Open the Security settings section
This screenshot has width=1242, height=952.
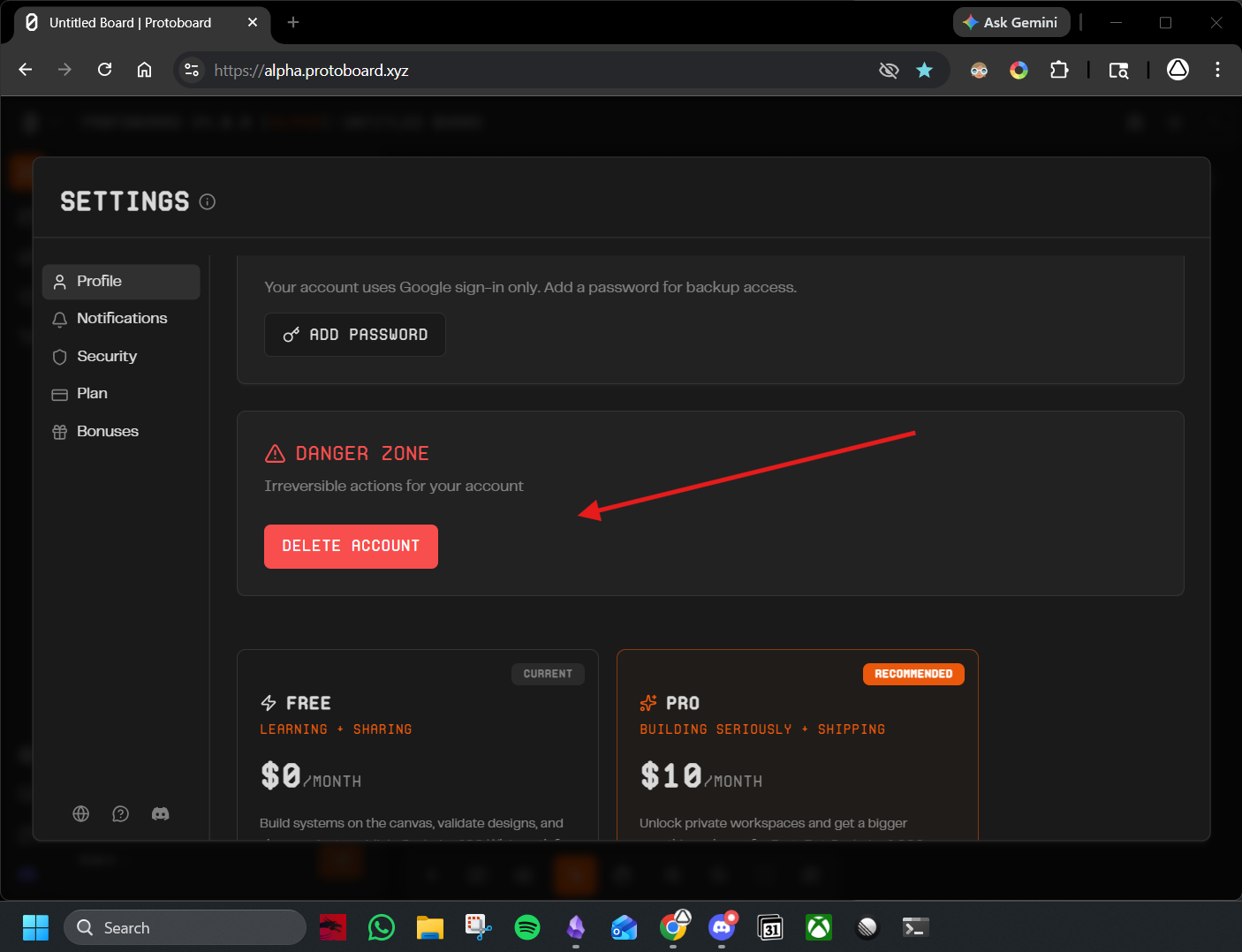pyautogui.click(x=121, y=357)
